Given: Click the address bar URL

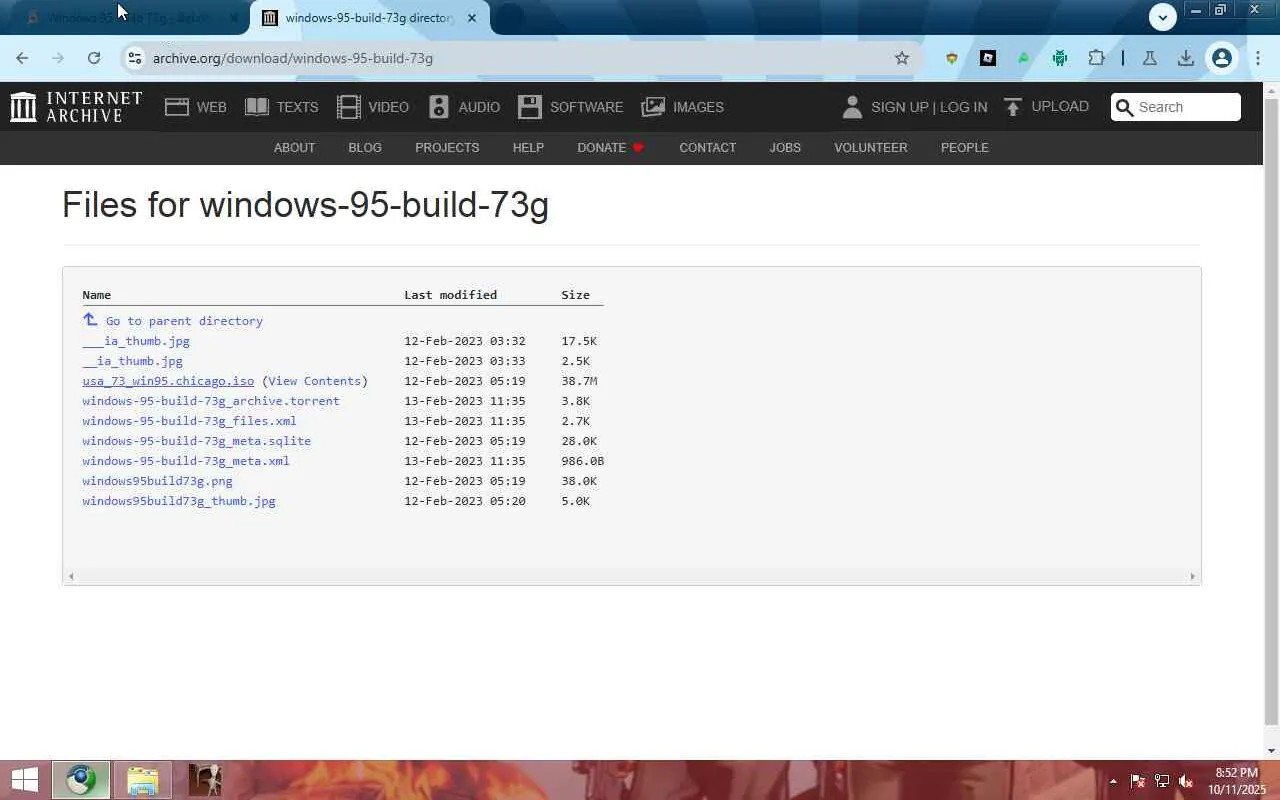Looking at the screenshot, I should click(x=293, y=58).
